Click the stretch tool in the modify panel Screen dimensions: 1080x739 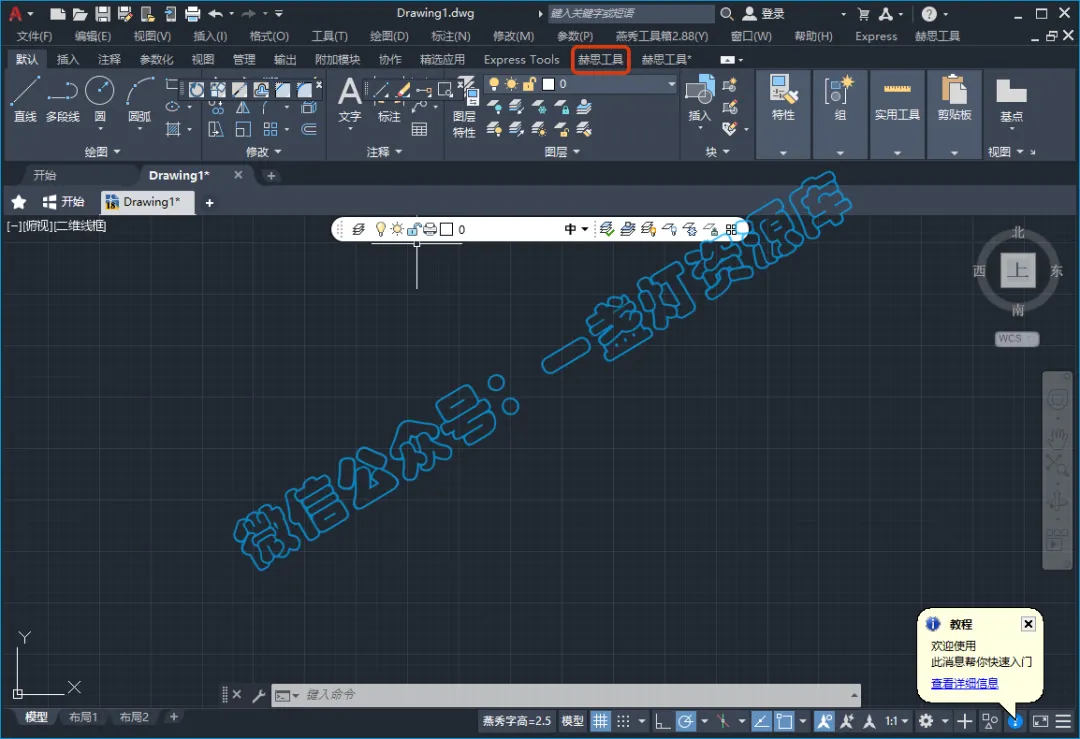pos(216,129)
